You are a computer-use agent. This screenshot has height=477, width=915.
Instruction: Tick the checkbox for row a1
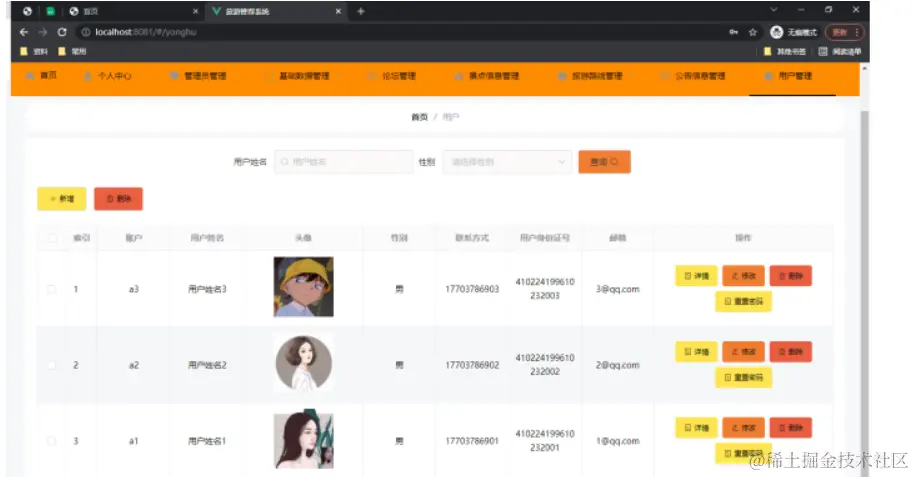click(x=52, y=441)
